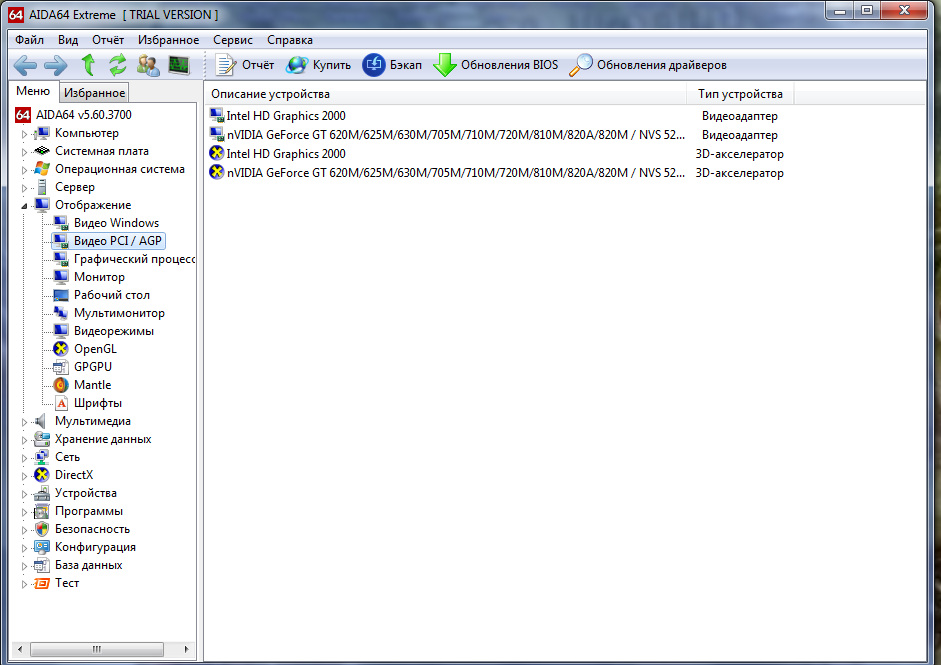Viewport: 941px width, 665px height.
Task: Expand the Мультимедиа tree node
Action: coord(25,422)
